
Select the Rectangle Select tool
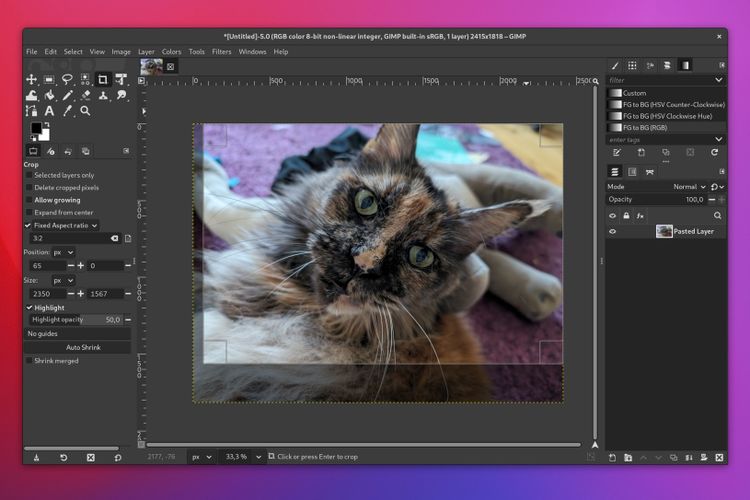click(x=49, y=79)
